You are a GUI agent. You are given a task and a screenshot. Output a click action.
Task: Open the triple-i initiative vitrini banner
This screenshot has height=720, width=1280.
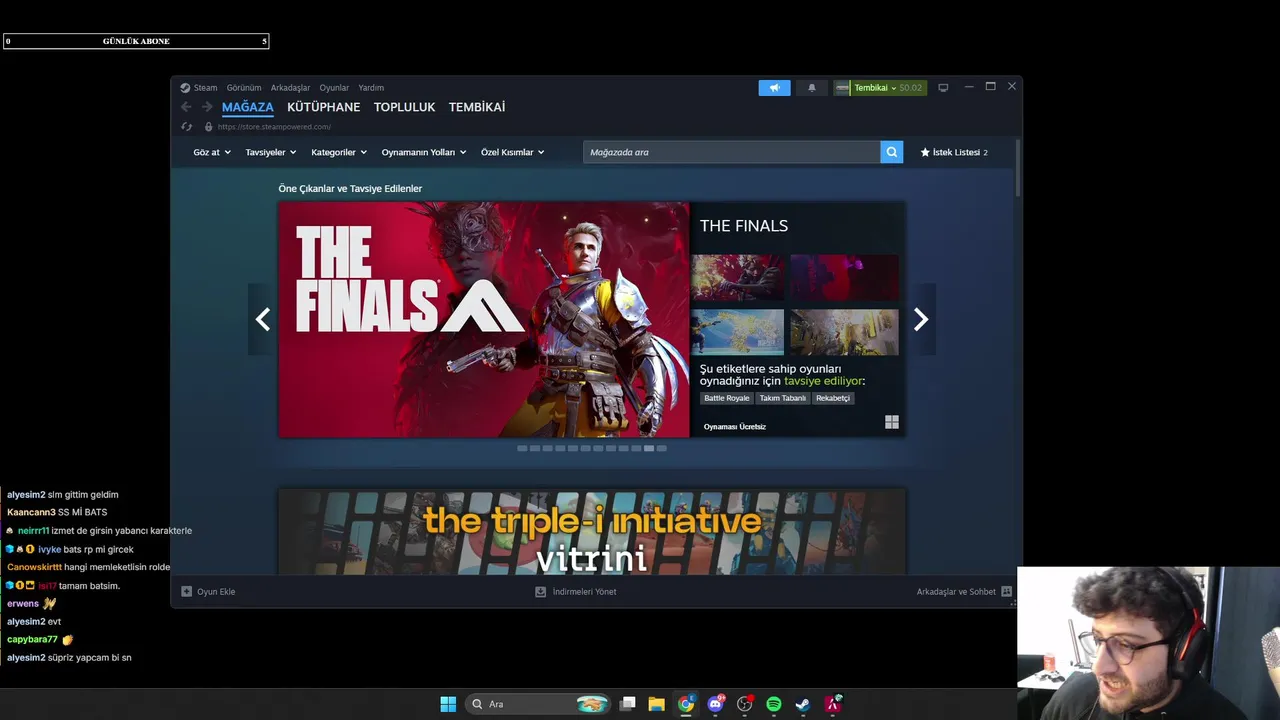[592, 532]
